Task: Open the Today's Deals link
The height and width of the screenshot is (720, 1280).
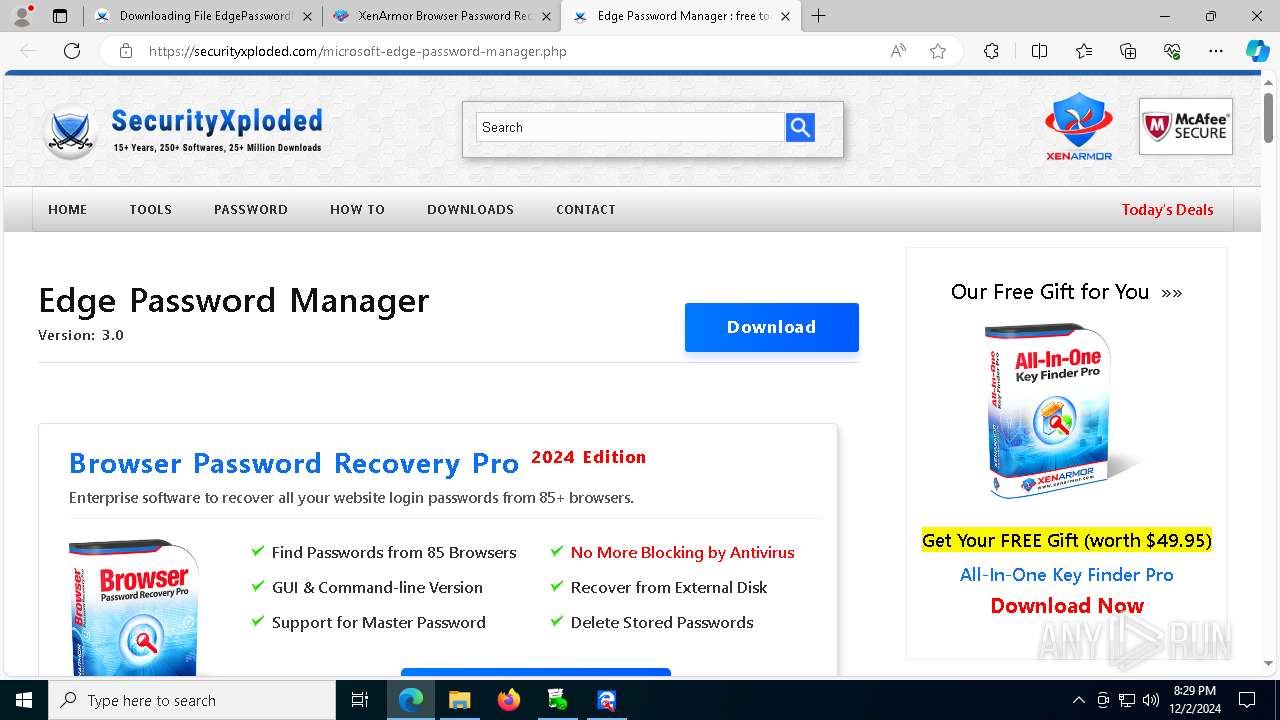Action: point(1167,209)
